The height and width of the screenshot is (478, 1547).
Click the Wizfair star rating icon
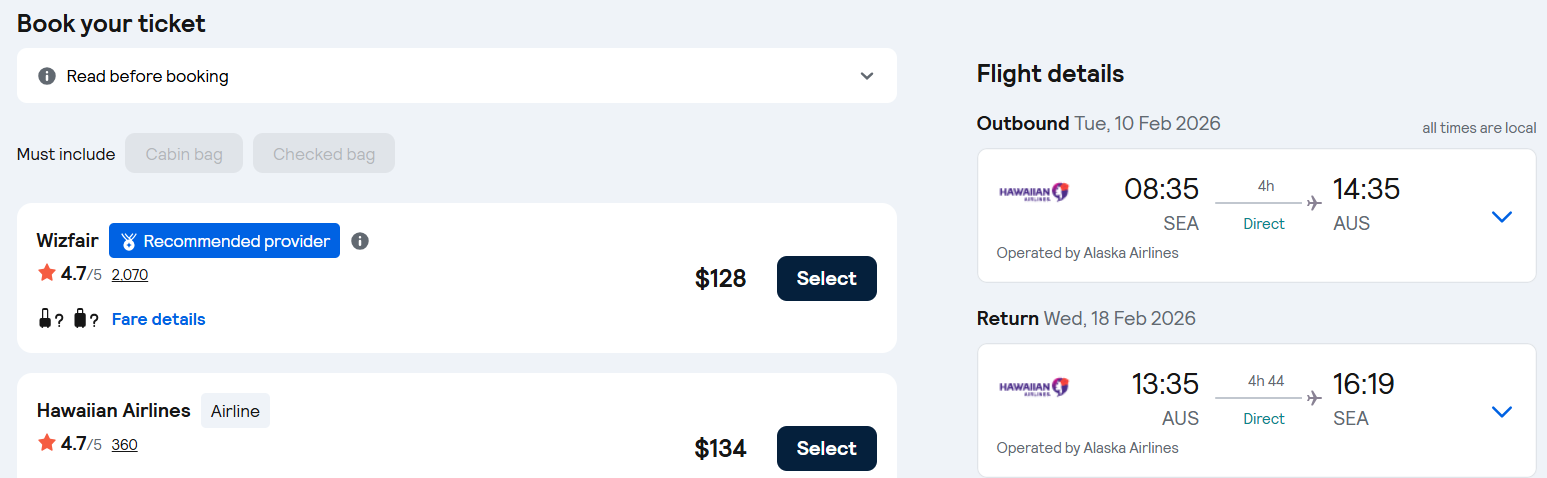tap(47, 273)
